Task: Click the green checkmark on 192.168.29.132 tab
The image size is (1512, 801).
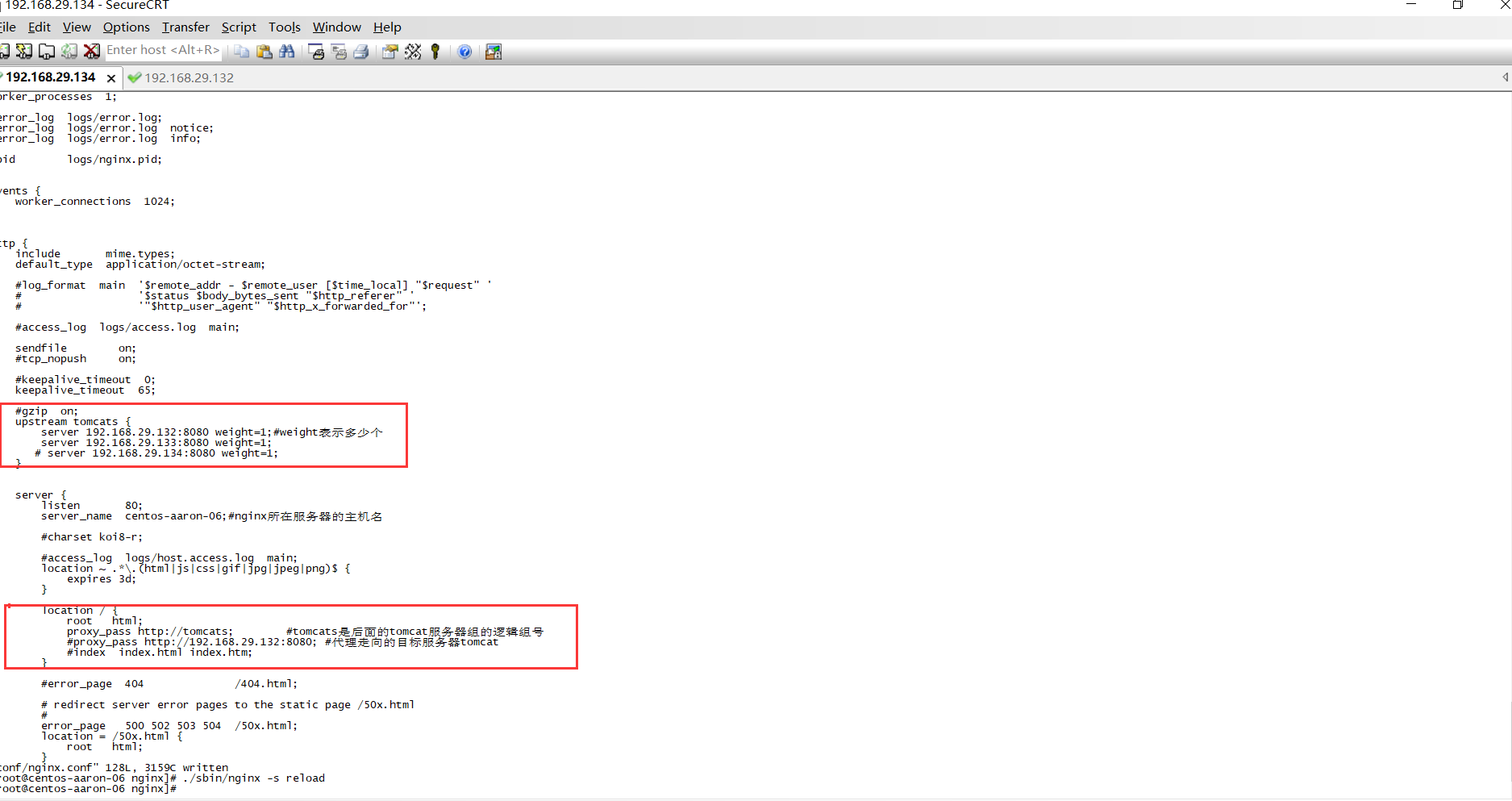Action: point(135,78)
